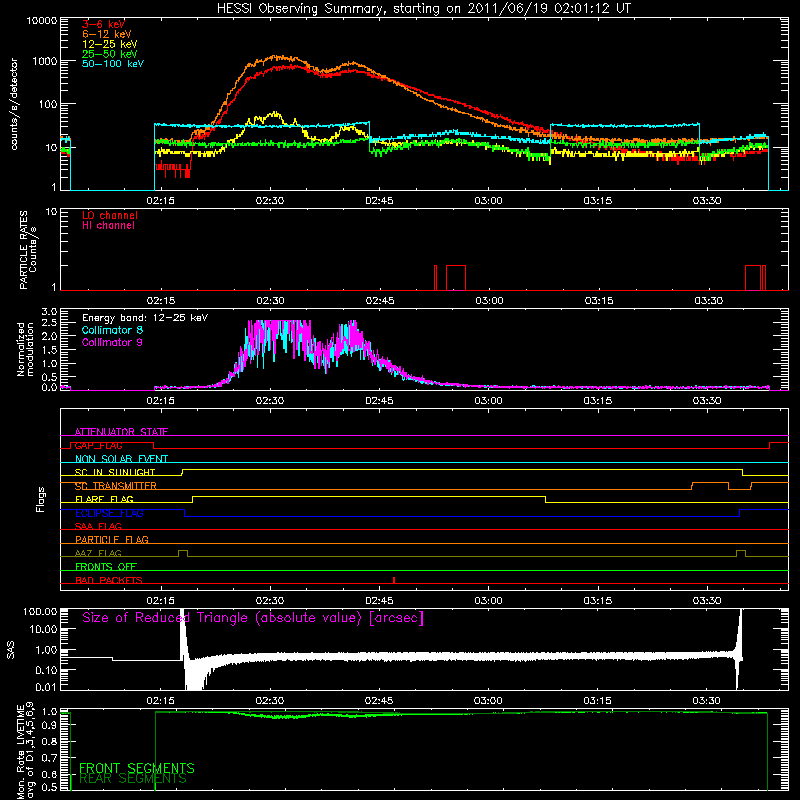Click the HI channel legend label

[x=109, y=225]
